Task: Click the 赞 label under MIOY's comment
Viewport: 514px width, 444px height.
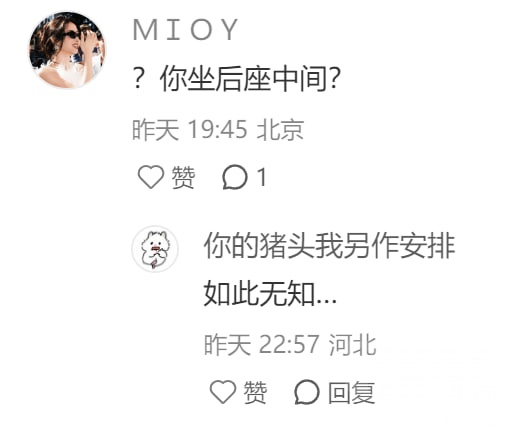Action: pyautogui.click(x=183, y=177)
